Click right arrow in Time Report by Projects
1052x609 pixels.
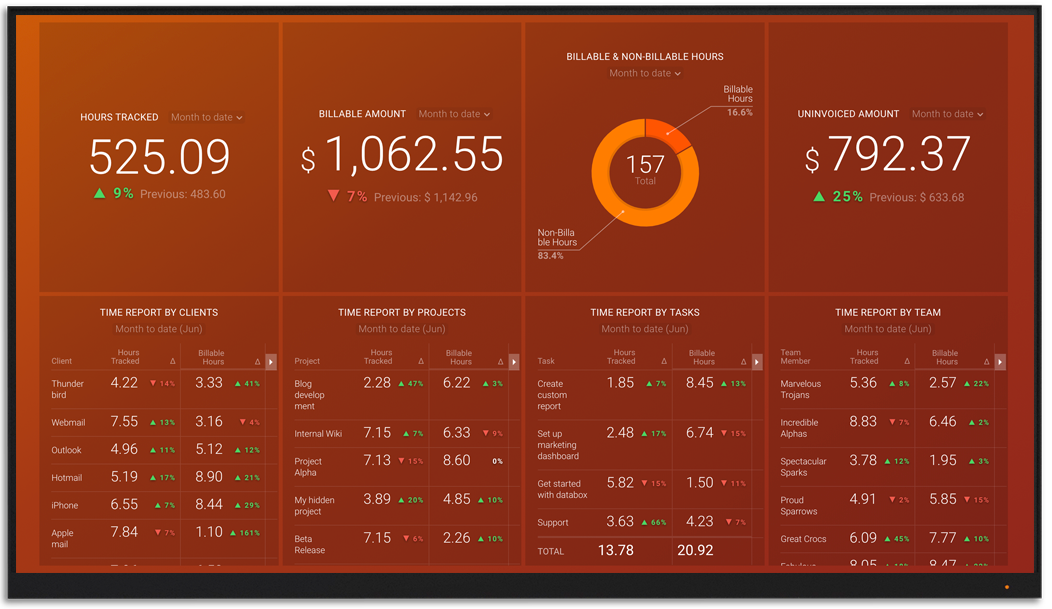[514, 362]
